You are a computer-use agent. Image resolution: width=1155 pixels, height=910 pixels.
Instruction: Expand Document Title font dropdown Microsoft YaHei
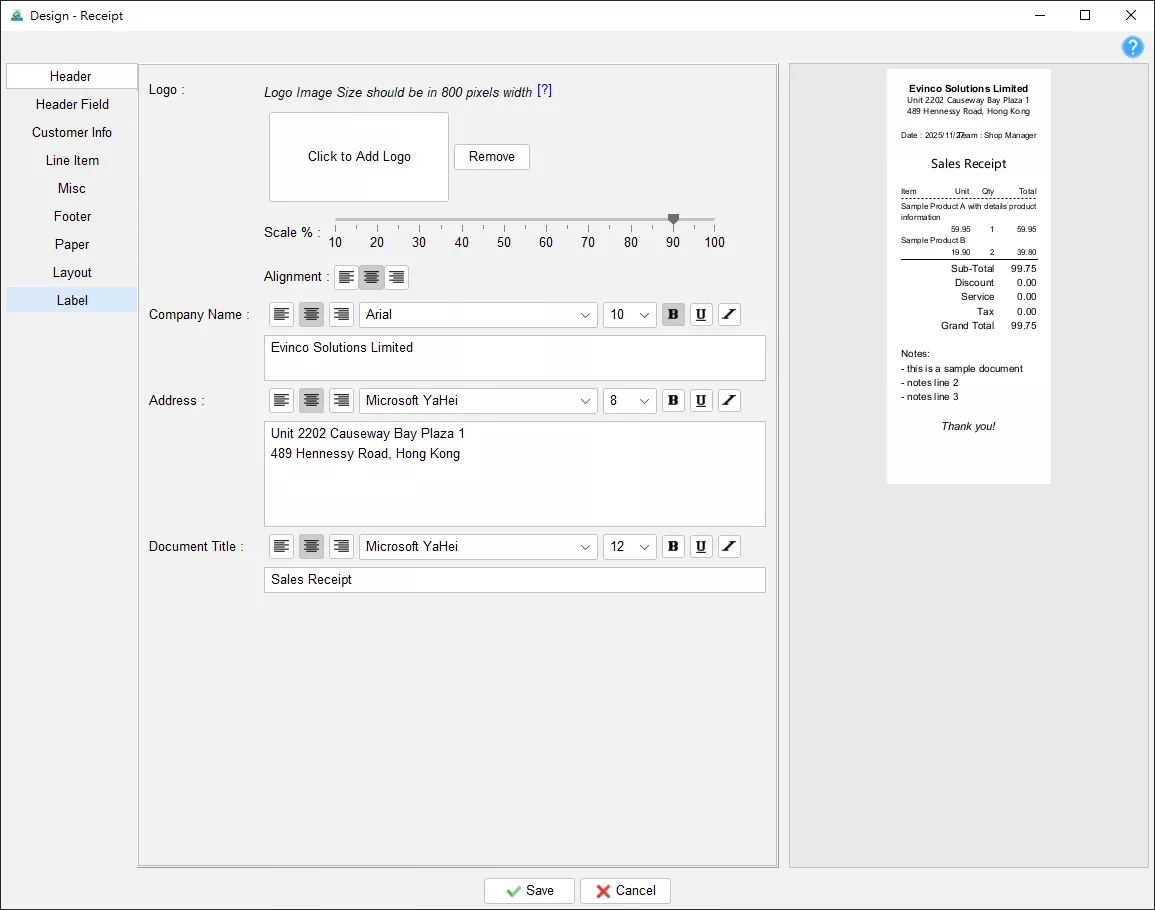[478, 547]
